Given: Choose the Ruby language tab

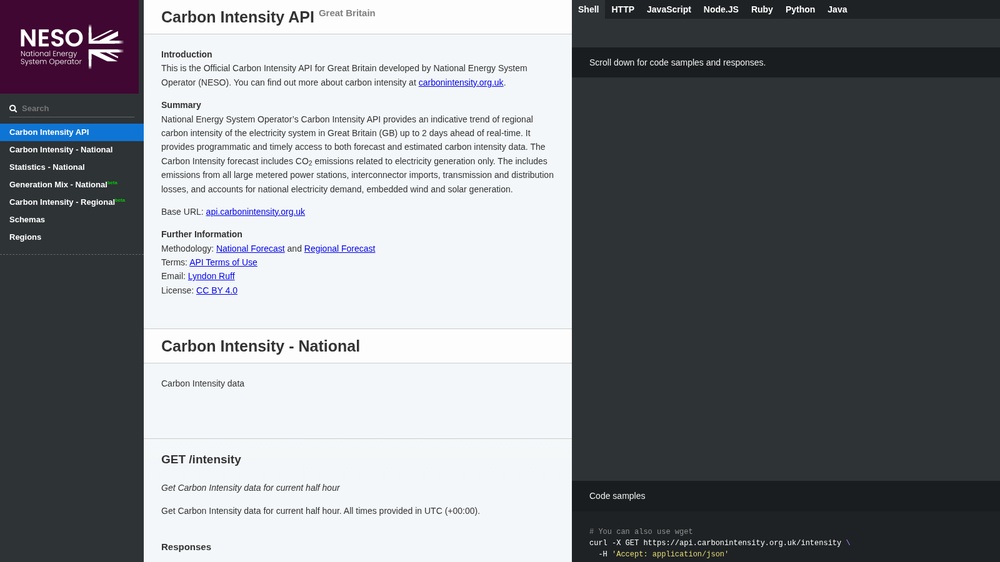Looking at the screenshot, I should pyautogui.click(x=761, y=10).
